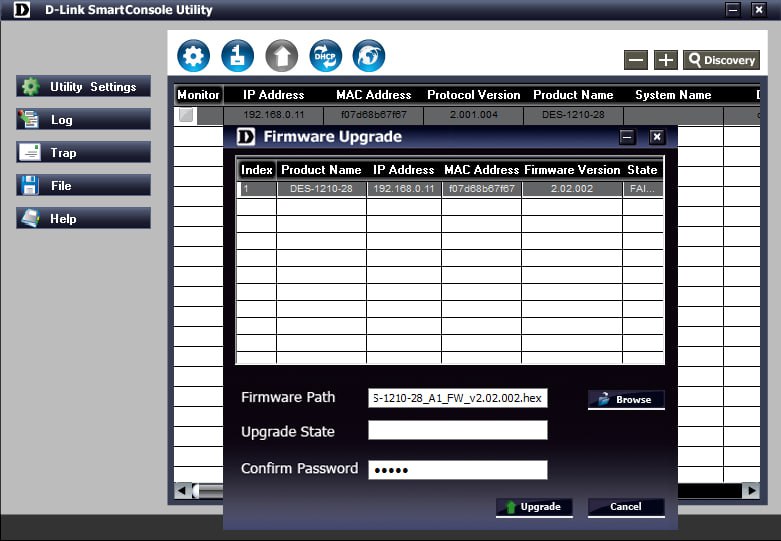Minimize the Firmware Upgrade dialog

pyautogui.click(x=627, y=137)
